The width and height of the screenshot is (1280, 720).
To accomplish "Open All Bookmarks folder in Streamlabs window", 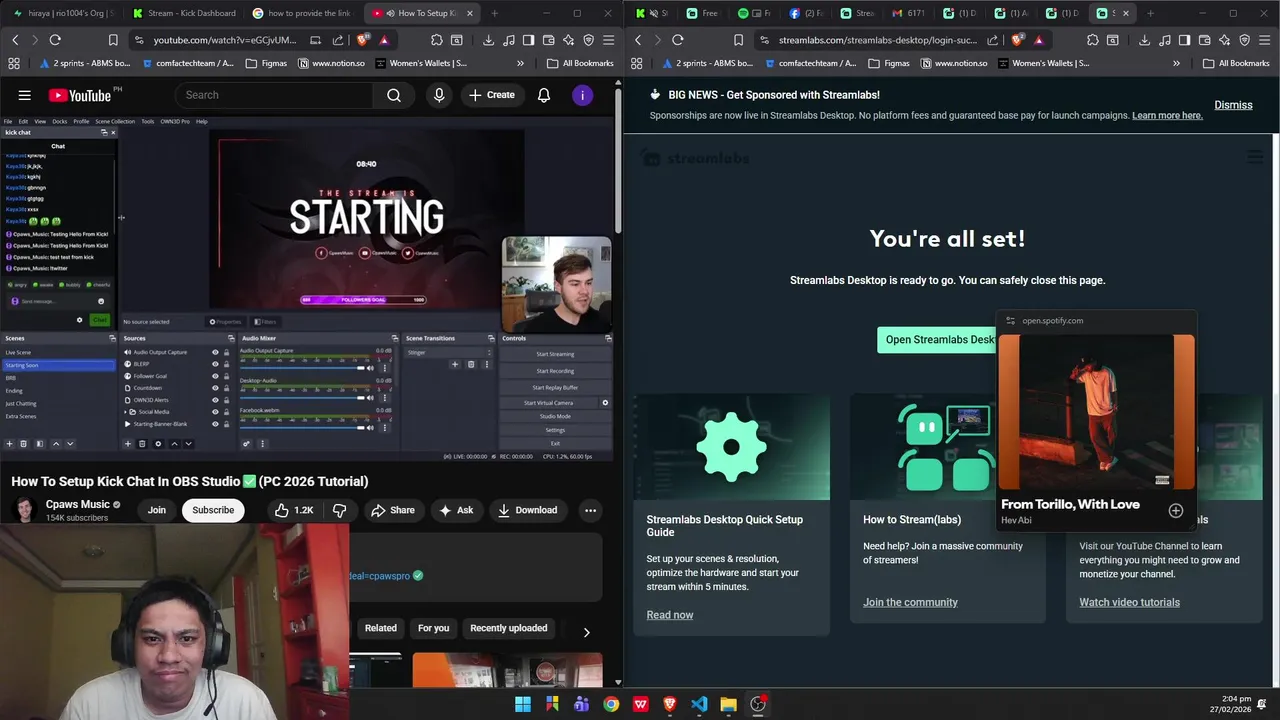I will [x=1236, y=63].
